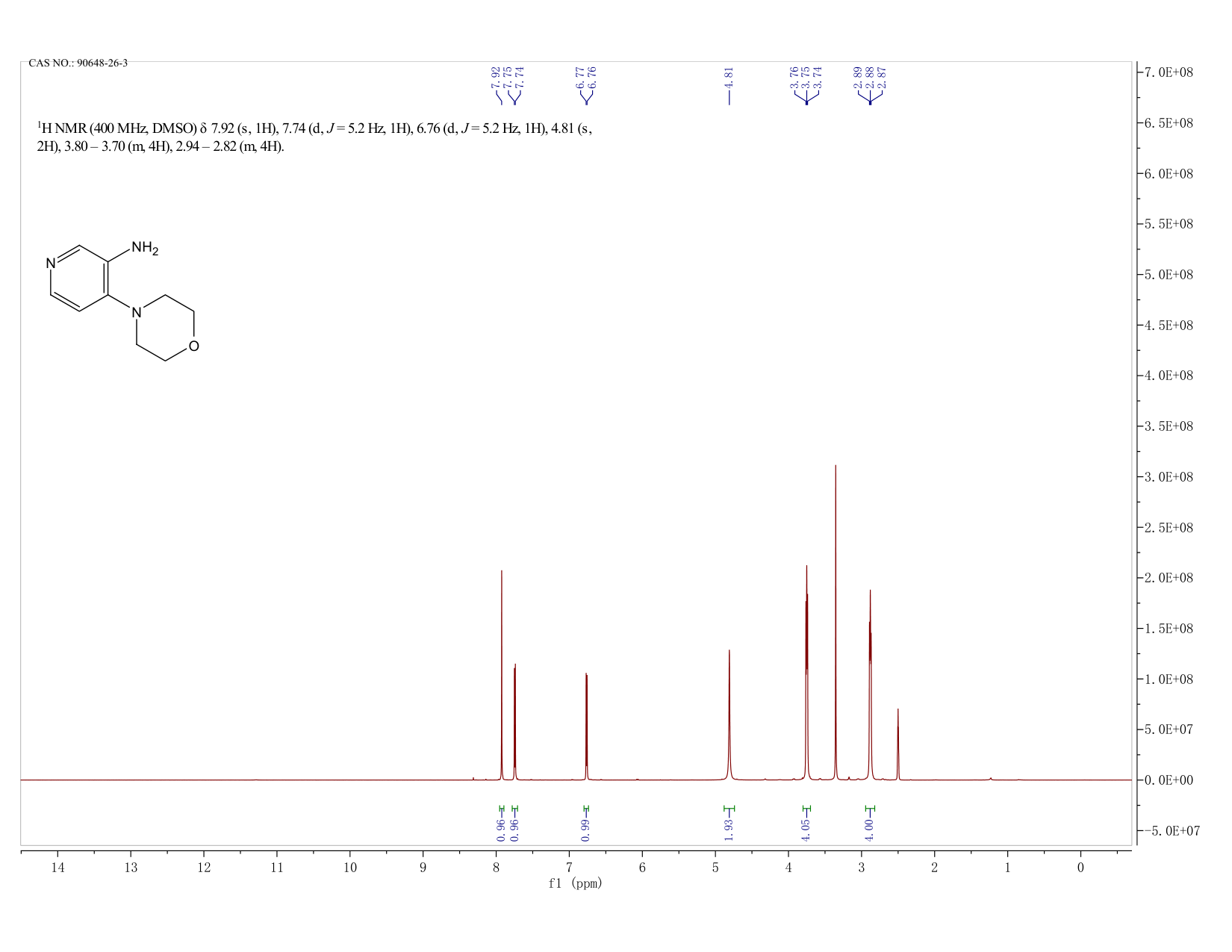Click the 10 tick label on the ppm axis
1232x952 pixels.
350,868
